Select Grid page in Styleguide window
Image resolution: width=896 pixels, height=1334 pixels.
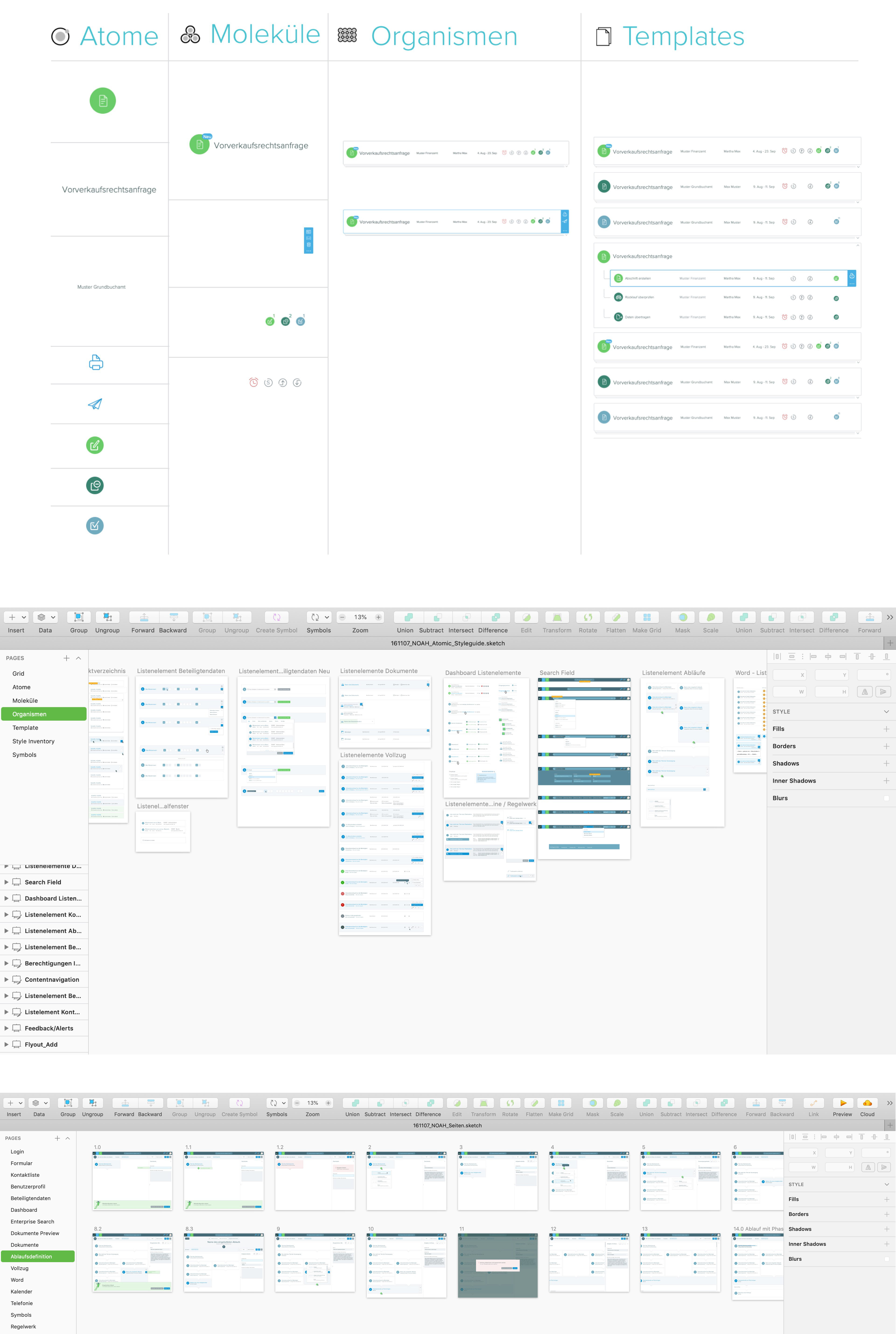[x=18, y=674]
